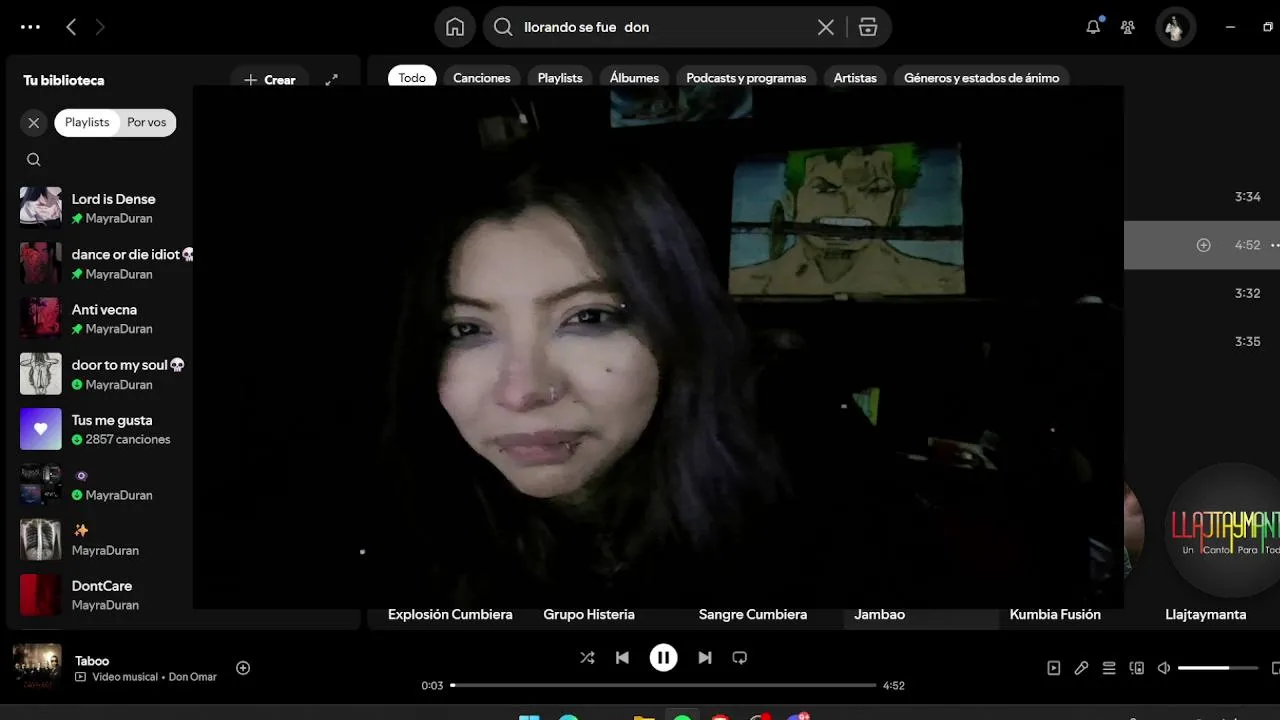The width and height of the screenshot is (1280, 720).
Task: Clear the search field text
Action: pos(826,27)
